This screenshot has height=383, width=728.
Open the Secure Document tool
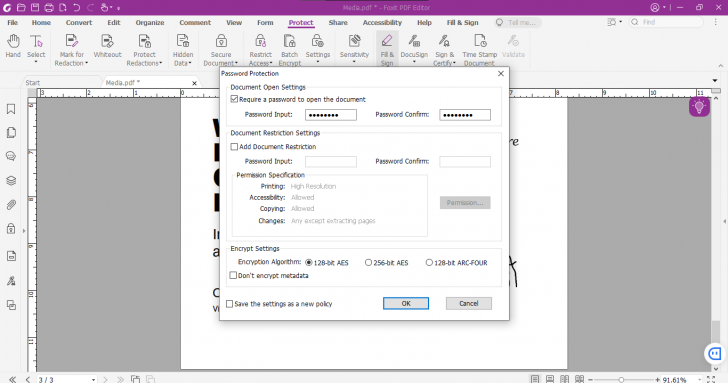[x=221, y=50]
